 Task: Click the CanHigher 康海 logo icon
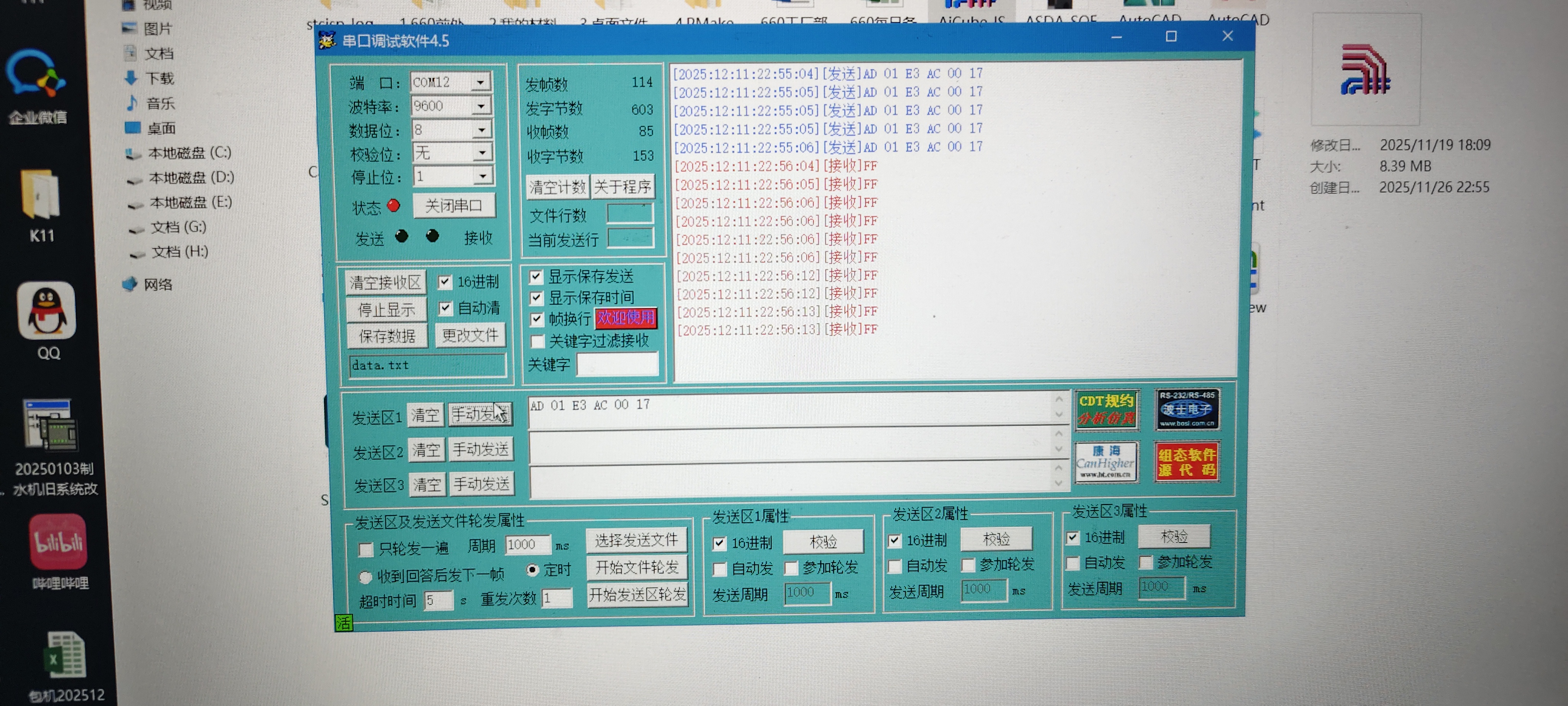coord(1106,462)
